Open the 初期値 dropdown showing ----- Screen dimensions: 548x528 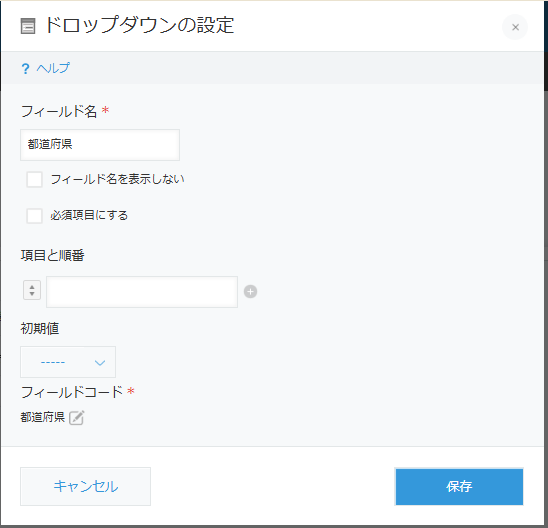coord(68,362)
